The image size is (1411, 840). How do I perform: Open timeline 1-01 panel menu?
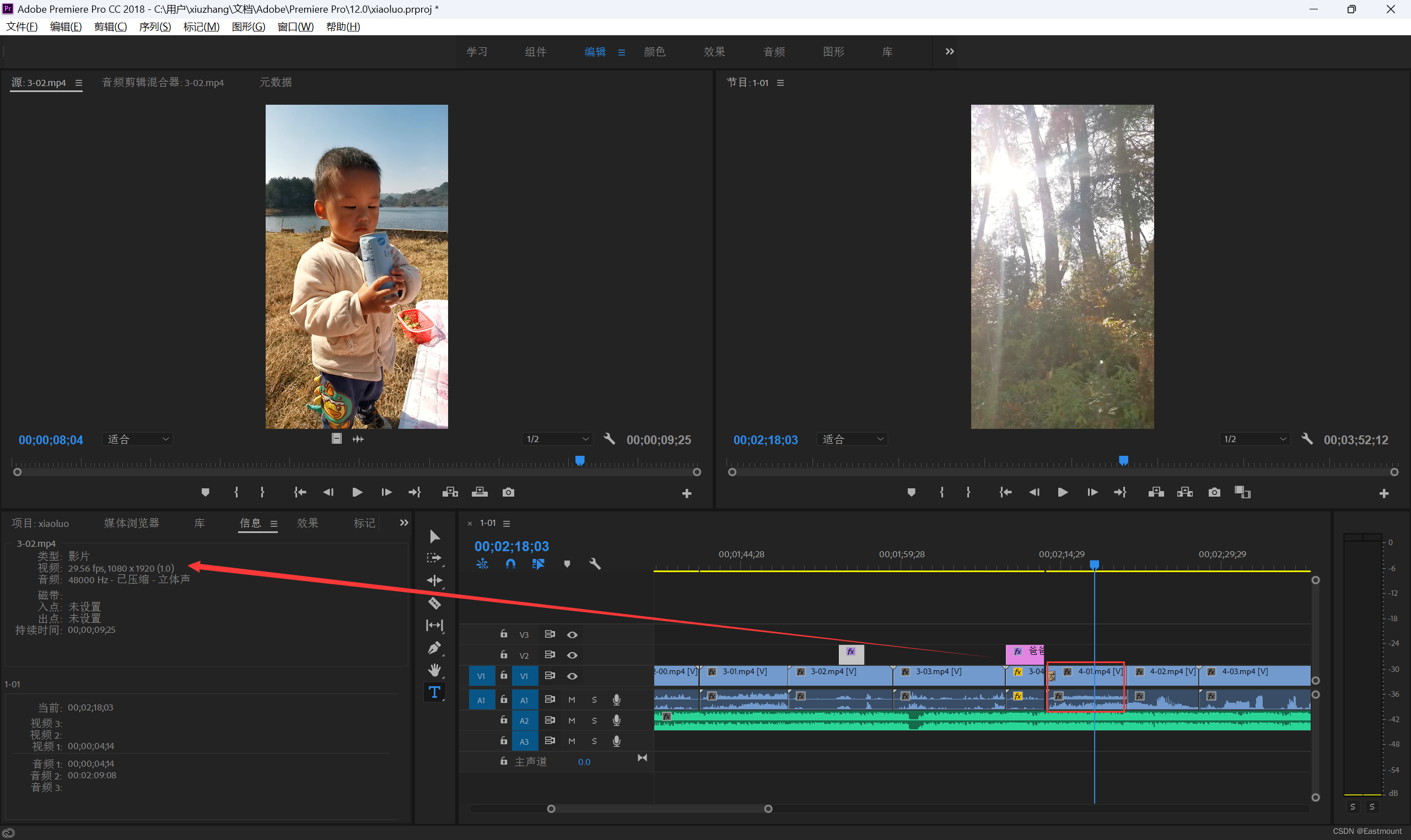506,524
